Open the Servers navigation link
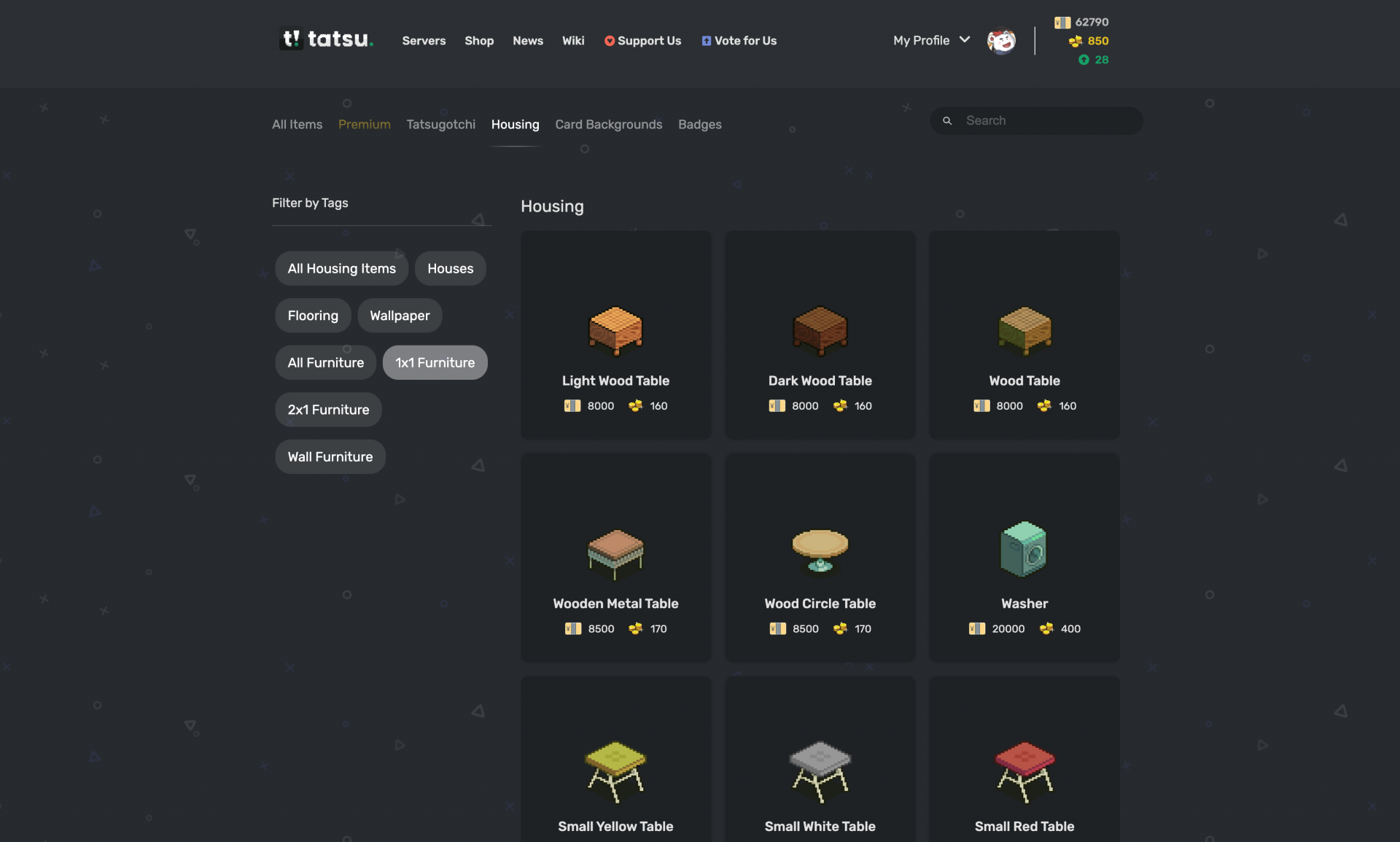 click(424, 41)
